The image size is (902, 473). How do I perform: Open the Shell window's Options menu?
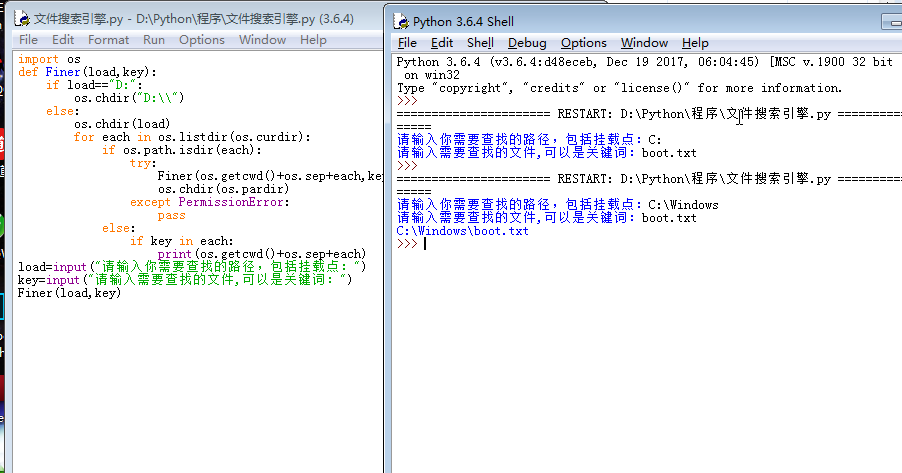tap(583, 43)
